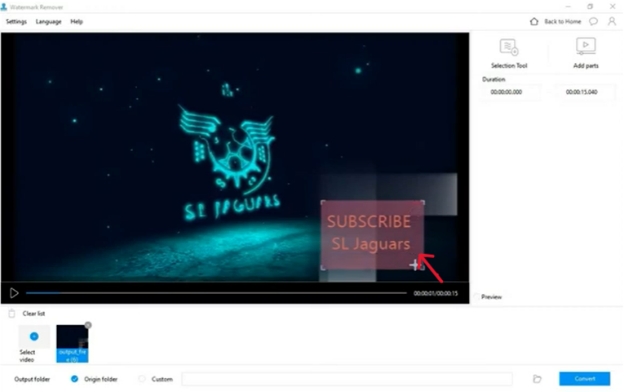Select the Origin folder radio button
This screenshot has width=624, height=392.
(74, 379)
